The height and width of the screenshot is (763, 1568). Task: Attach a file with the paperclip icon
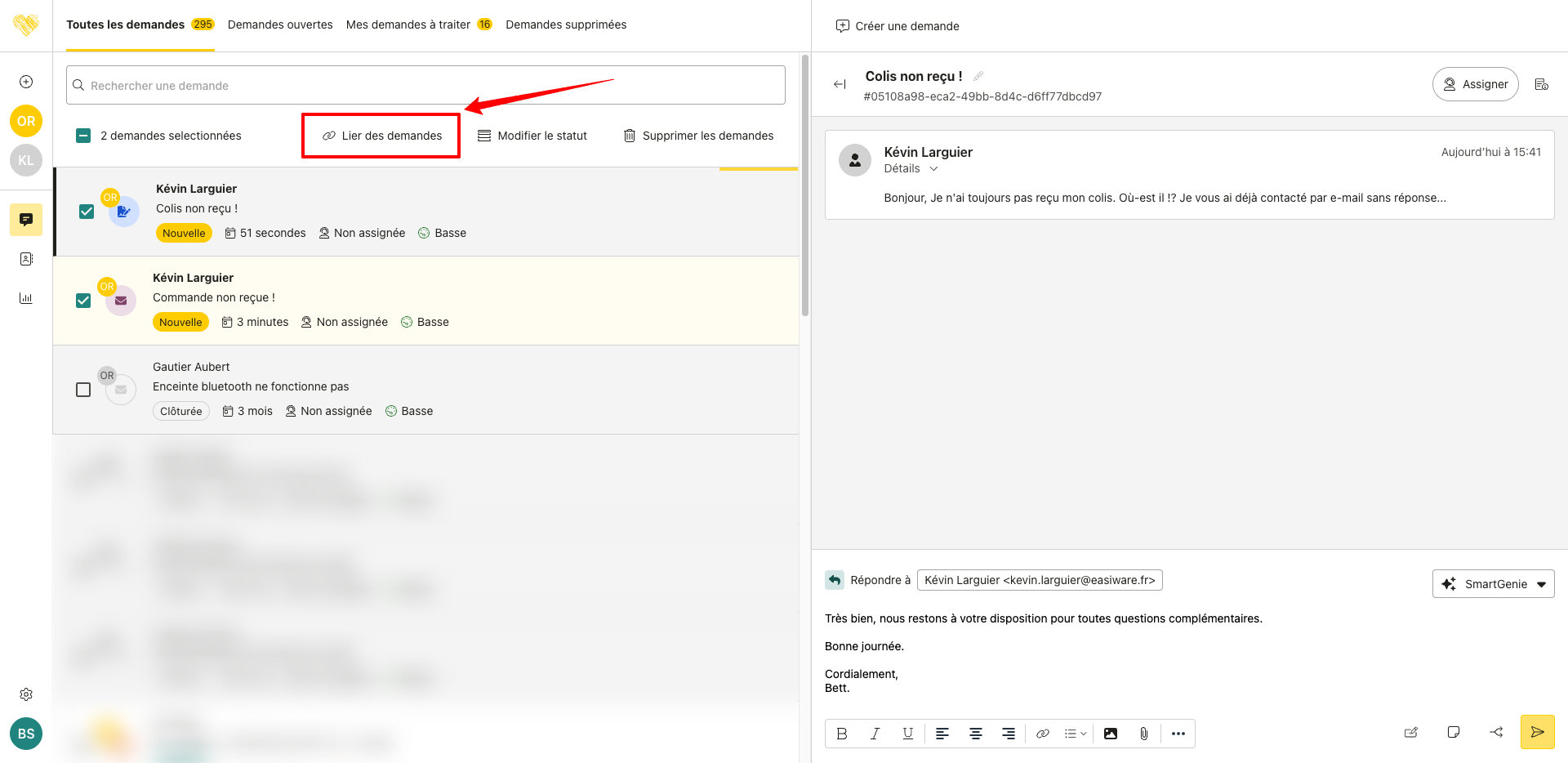[1143, 734]
